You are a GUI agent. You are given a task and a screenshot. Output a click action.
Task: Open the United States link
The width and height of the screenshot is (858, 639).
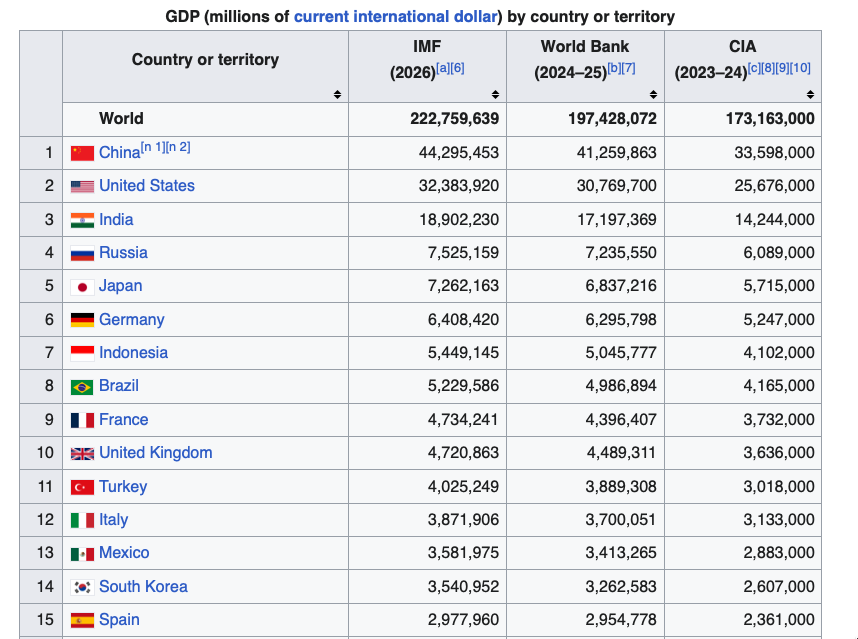tap(147, 185)
